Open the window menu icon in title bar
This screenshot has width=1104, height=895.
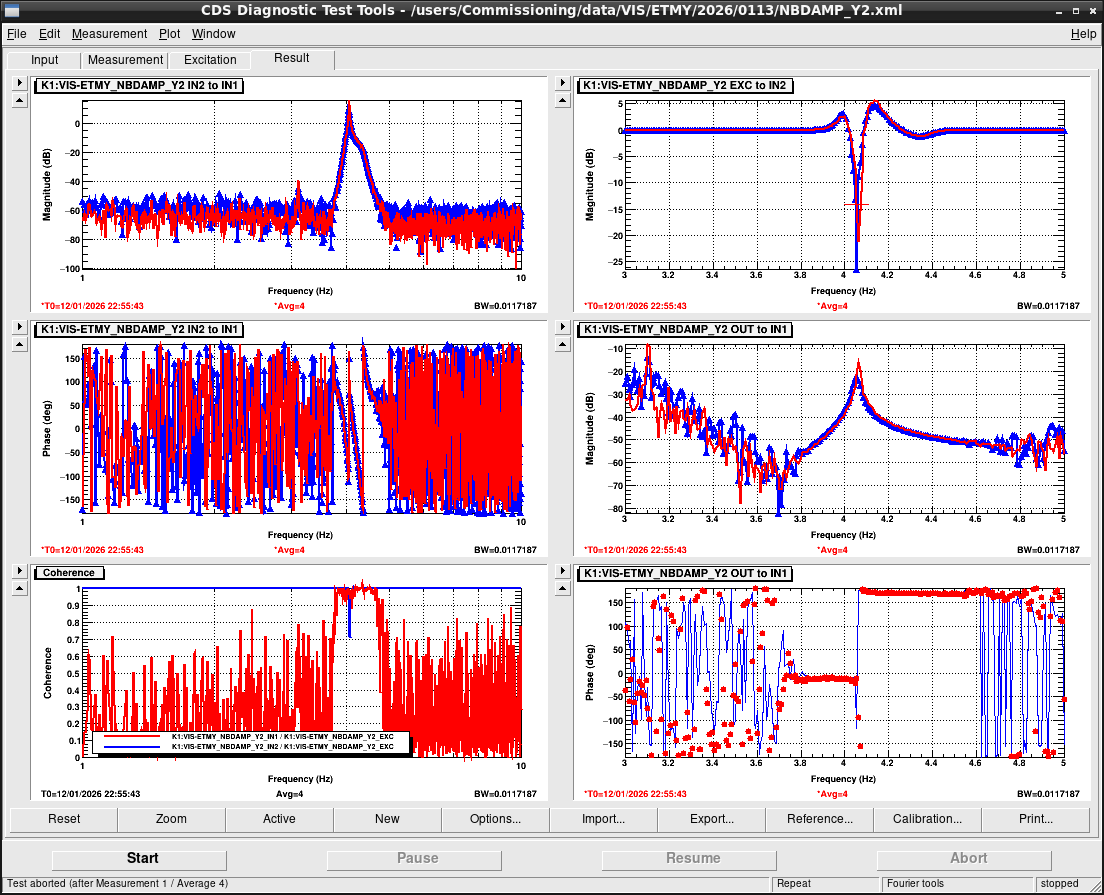tap(12, 11)
